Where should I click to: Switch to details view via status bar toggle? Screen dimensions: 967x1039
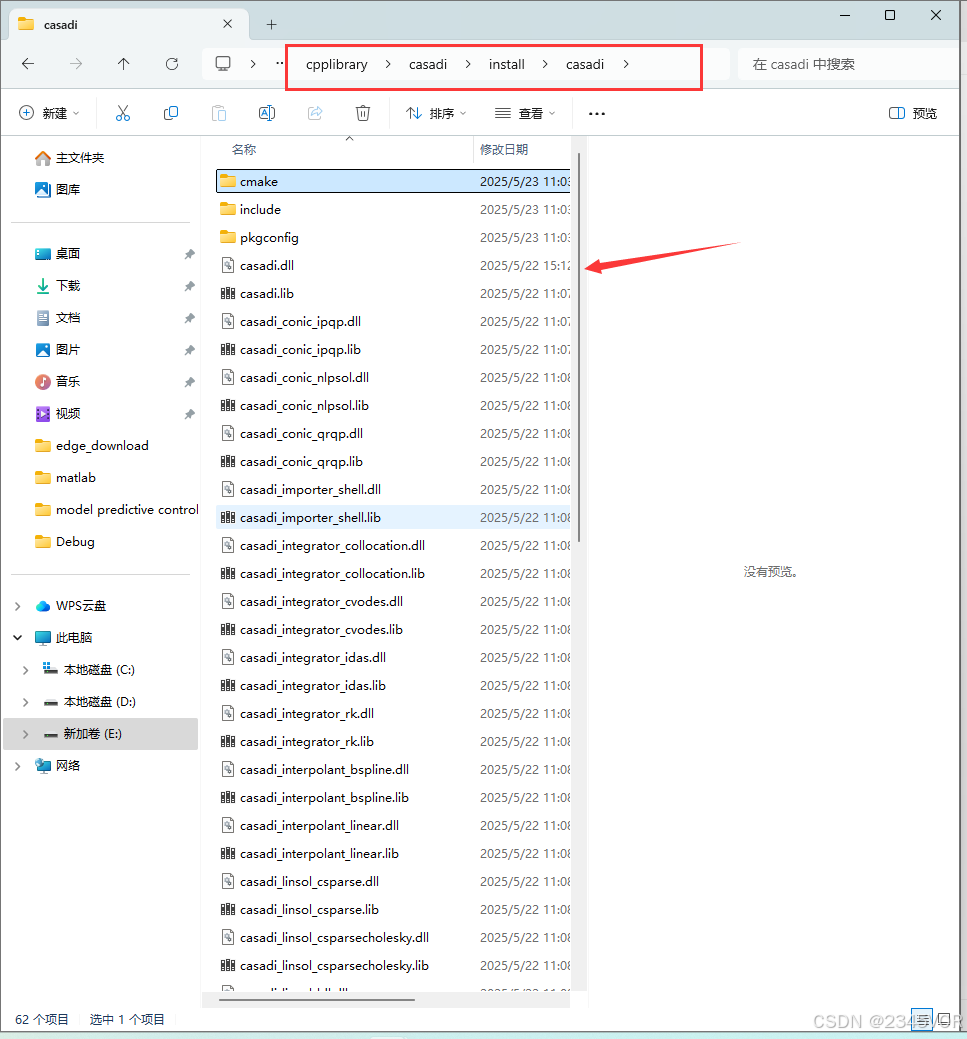click(922, 1019)
